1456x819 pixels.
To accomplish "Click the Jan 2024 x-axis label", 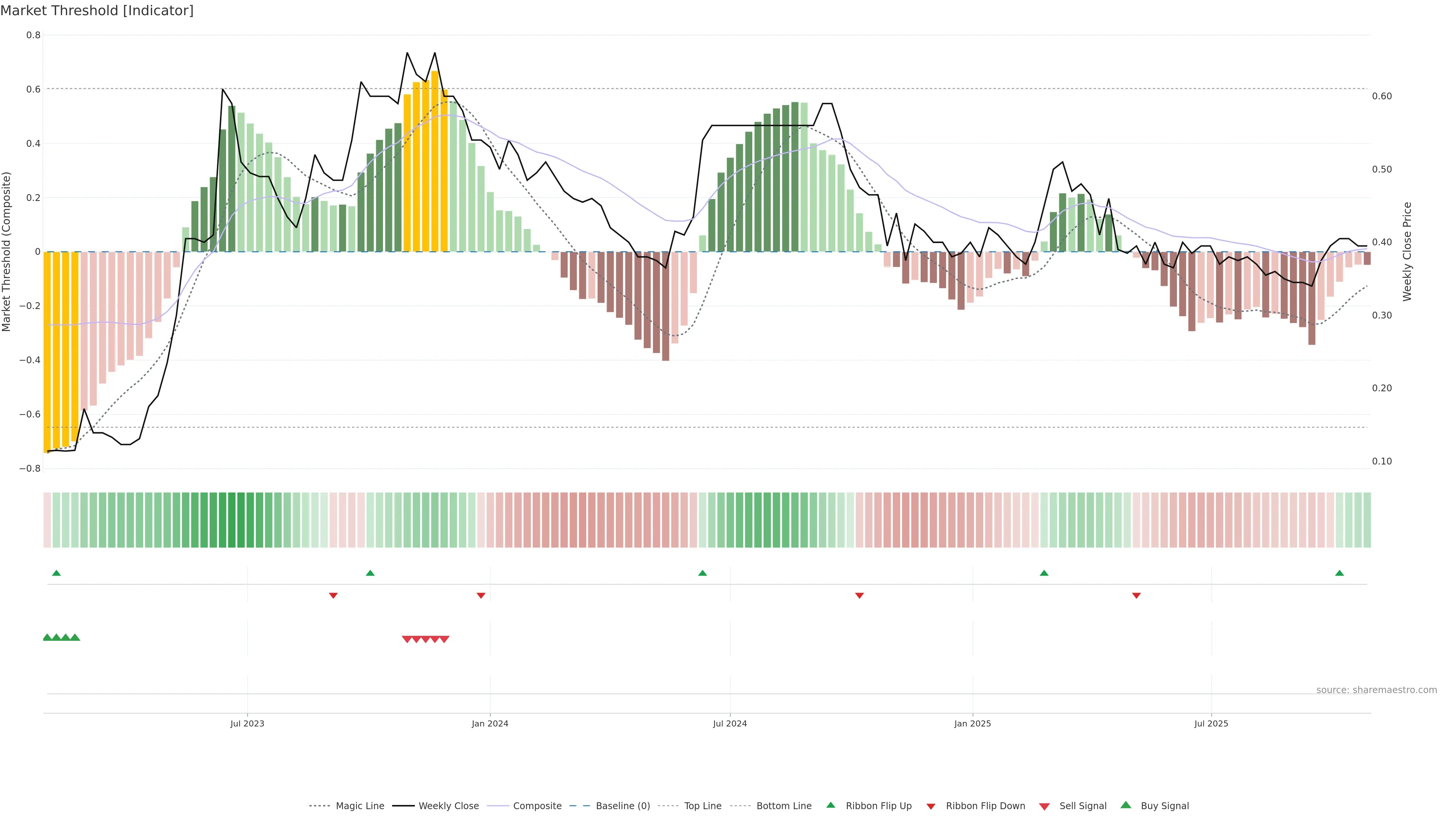I will tap(490, 723).
